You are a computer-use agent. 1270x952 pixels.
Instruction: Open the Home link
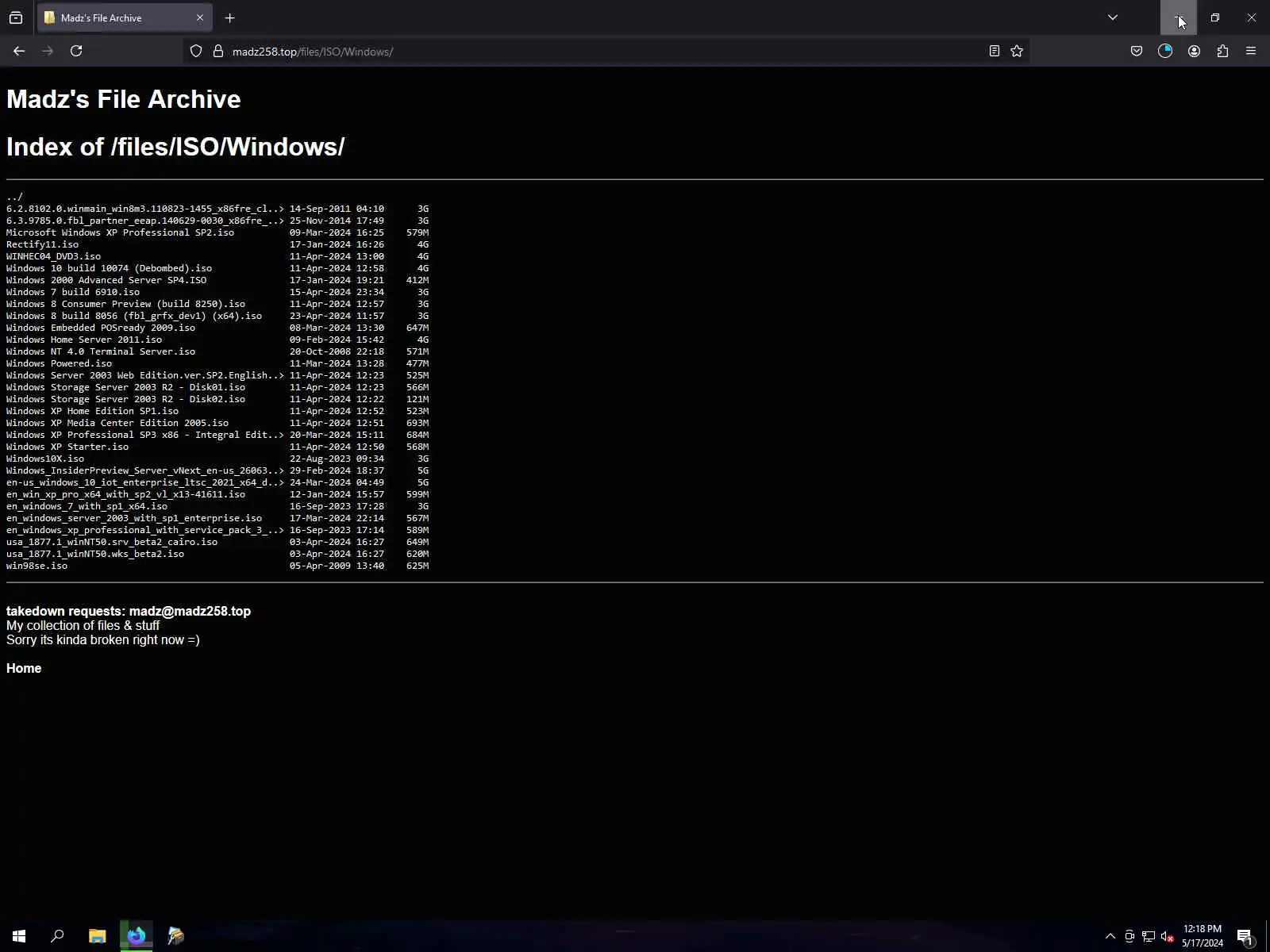click(x=24, y=669)
